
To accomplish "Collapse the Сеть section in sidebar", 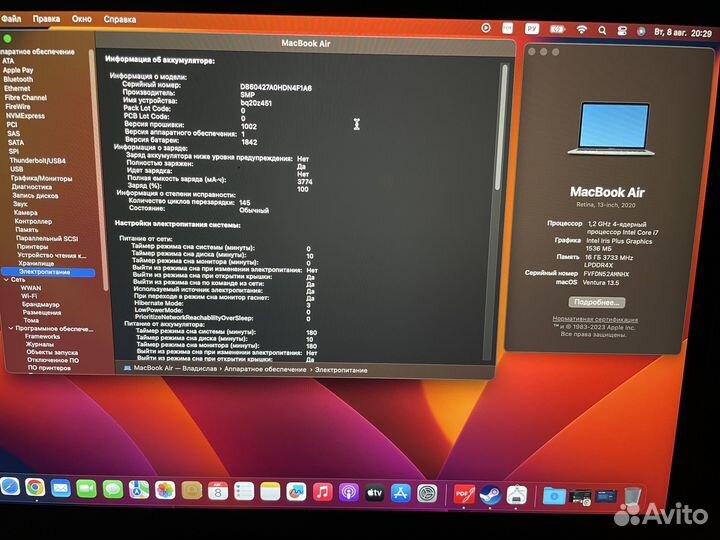I will tap(6, 280).
